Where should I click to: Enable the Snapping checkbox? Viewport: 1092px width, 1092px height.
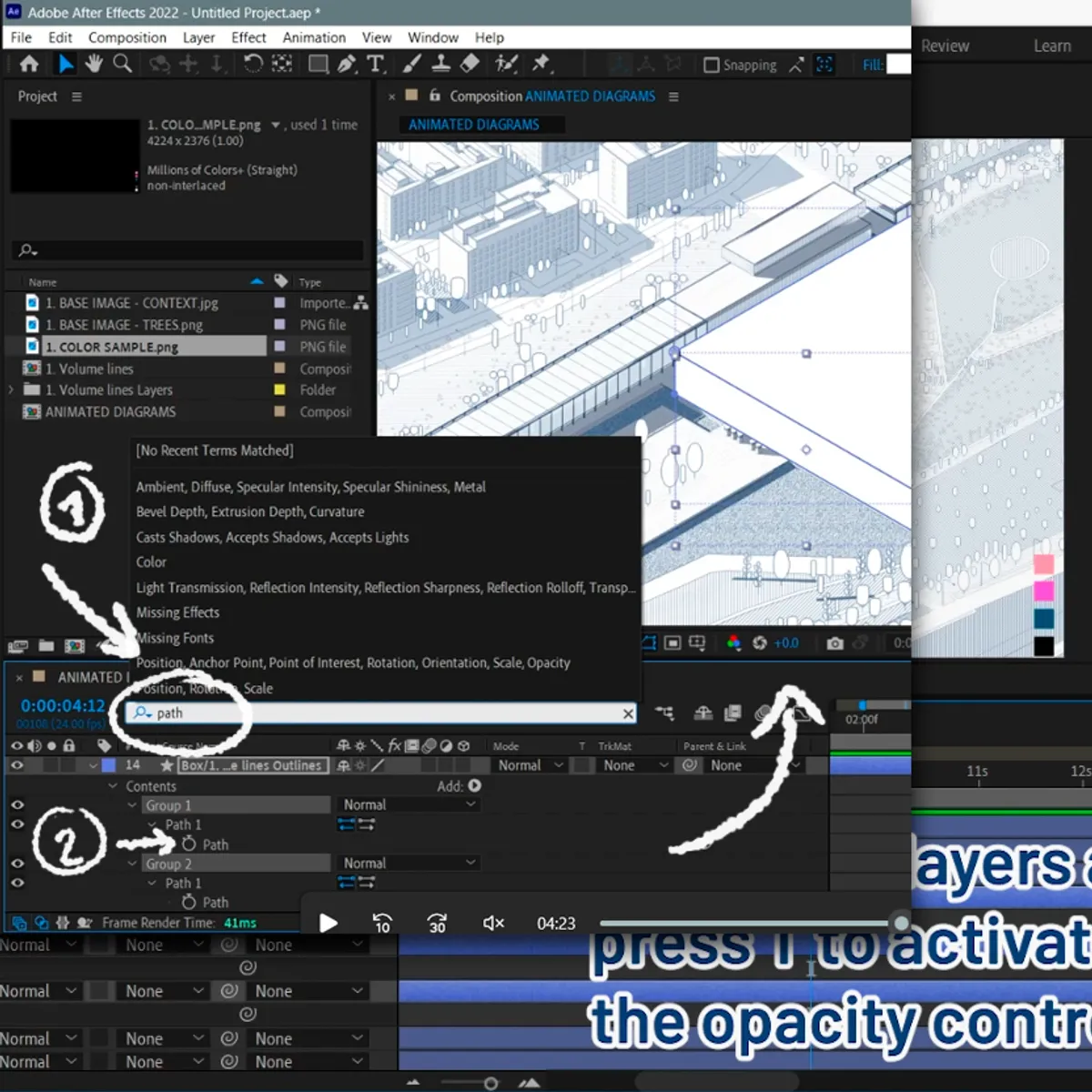[x=713, y=65]
